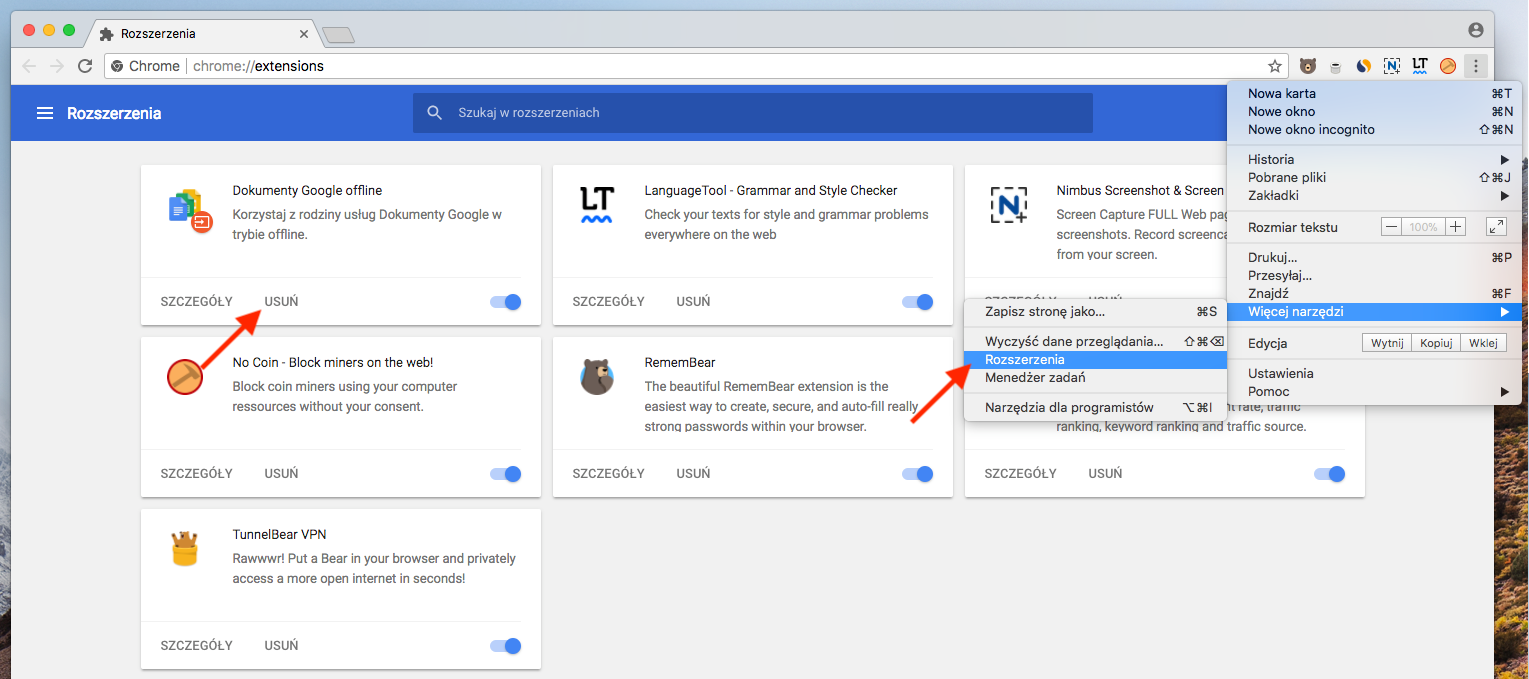Open Pobrane pliki from the menu
This screenshot has width=1529, height=679.
coord(1375,177)
